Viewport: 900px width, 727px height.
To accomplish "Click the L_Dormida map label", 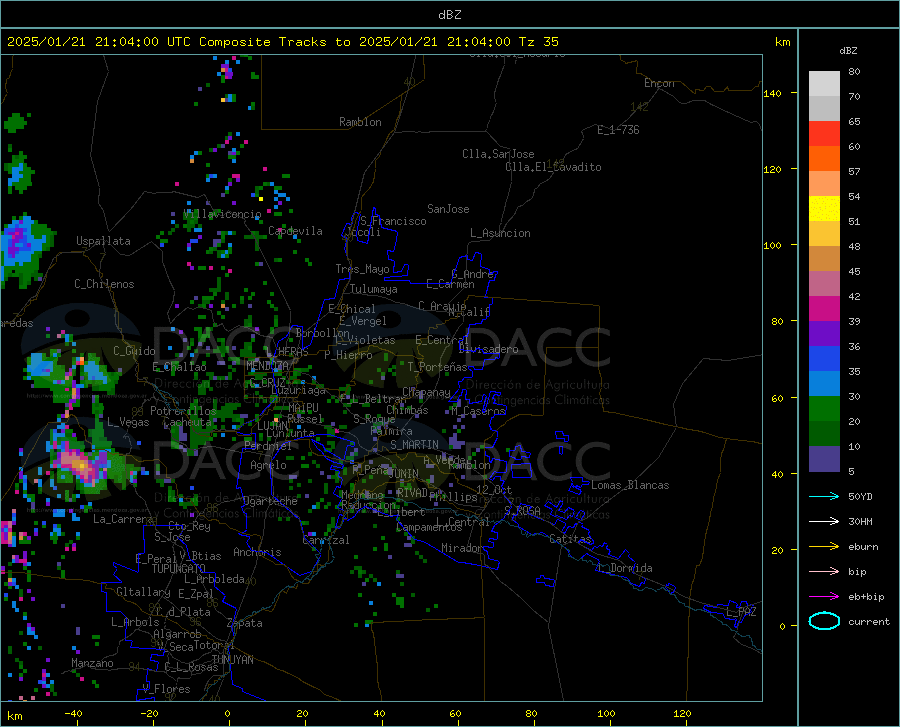I will point(624,568).
